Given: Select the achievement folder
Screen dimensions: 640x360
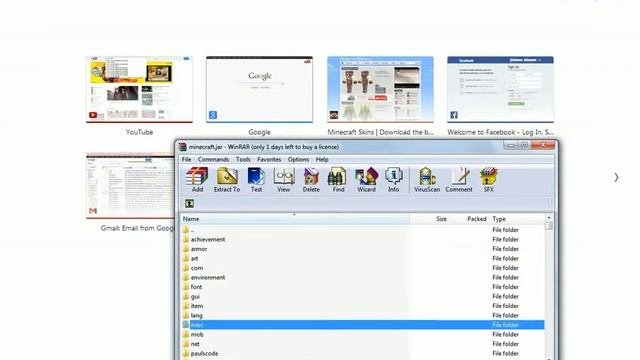Looking at the screenshot, I should tap(363, 240).
